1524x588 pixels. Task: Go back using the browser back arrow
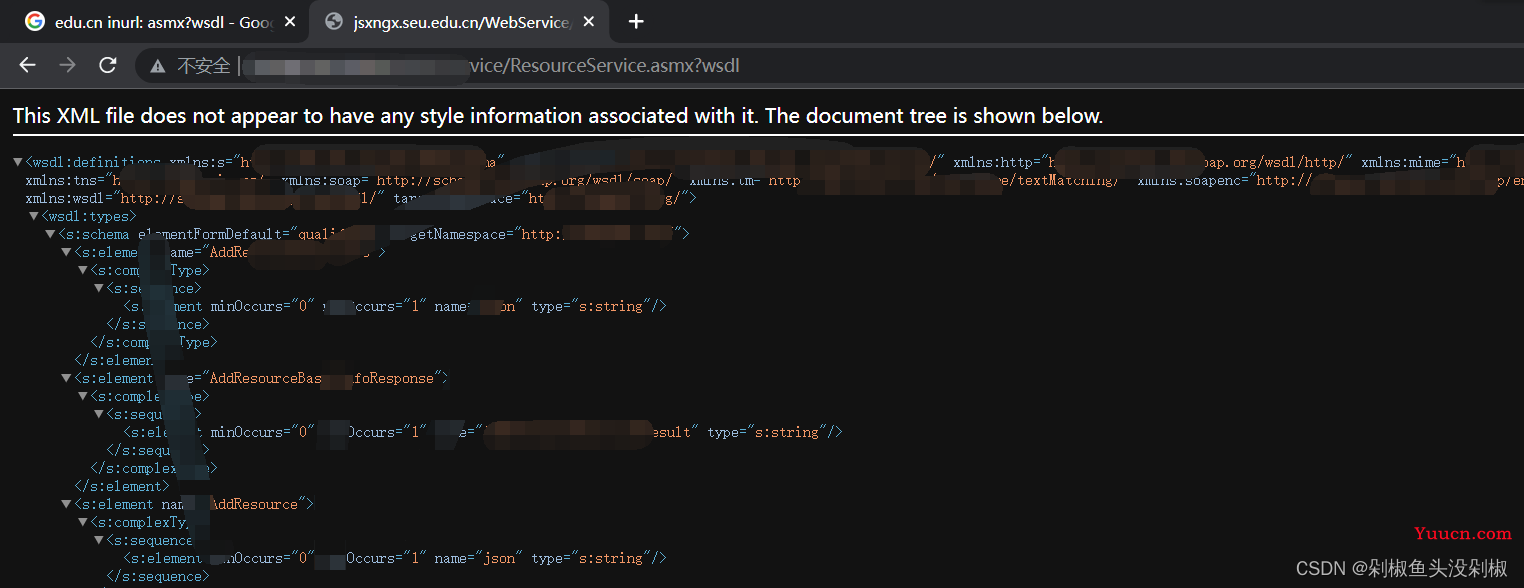(x=27, y=65)
